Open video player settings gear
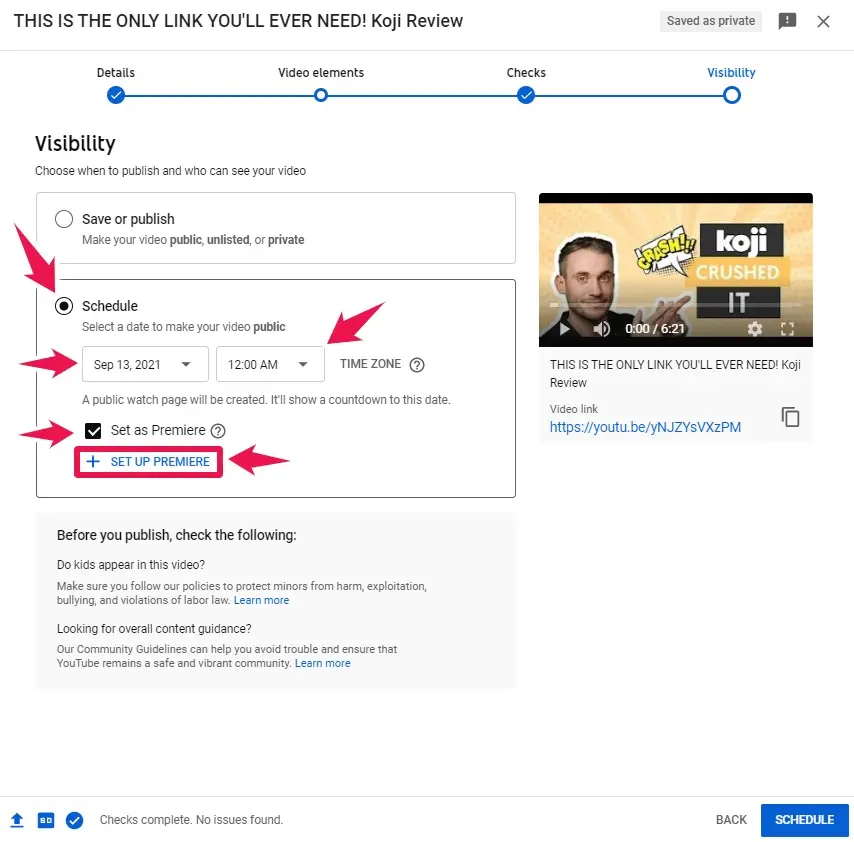Image resolution: width=854 pixels, height=842 pixels. [x=755, y=328]
